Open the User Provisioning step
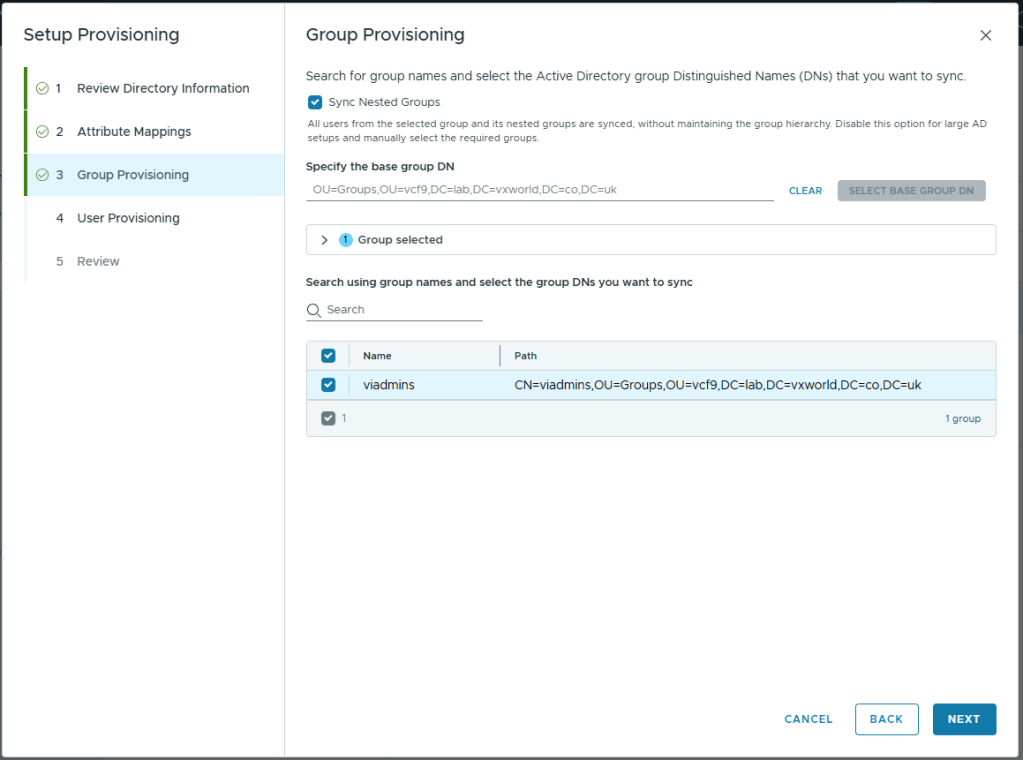 click(128, 218)
